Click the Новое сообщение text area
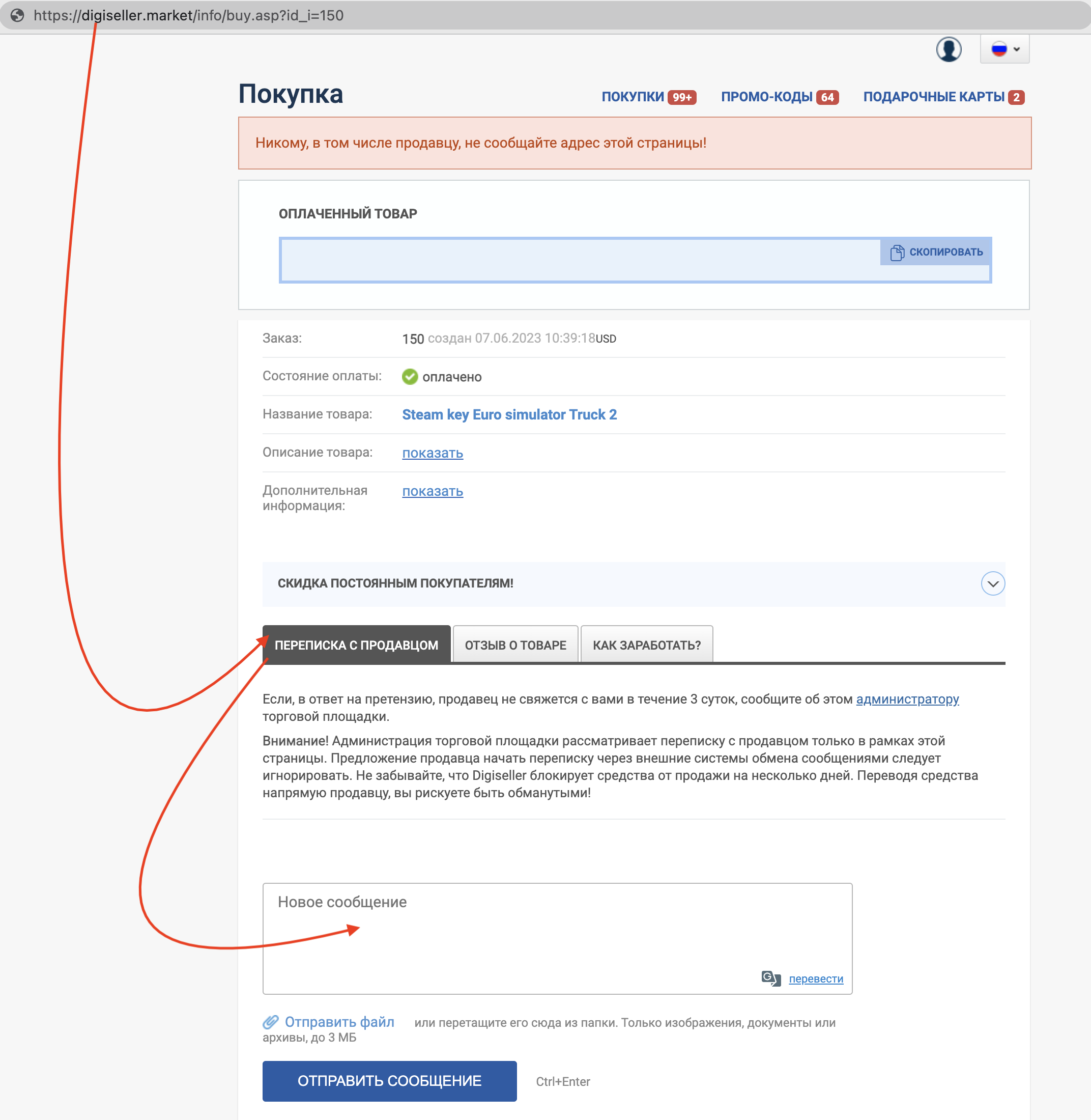 pos(557,938)
